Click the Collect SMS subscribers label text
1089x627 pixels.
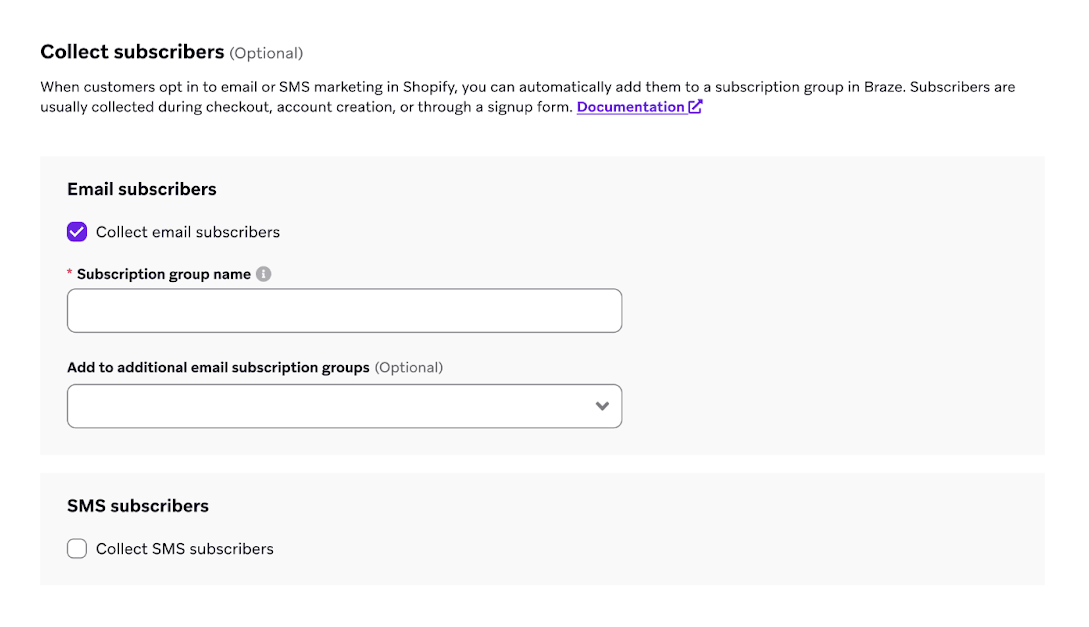pyautogui.click(x=185, y=549)
